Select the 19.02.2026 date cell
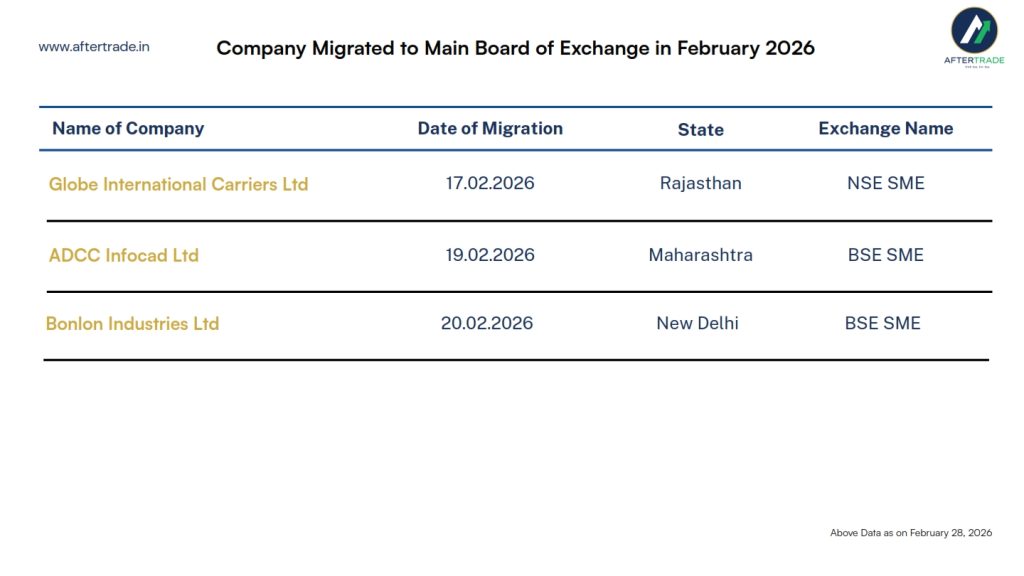 pyautogui.click(x=490, y=255)
